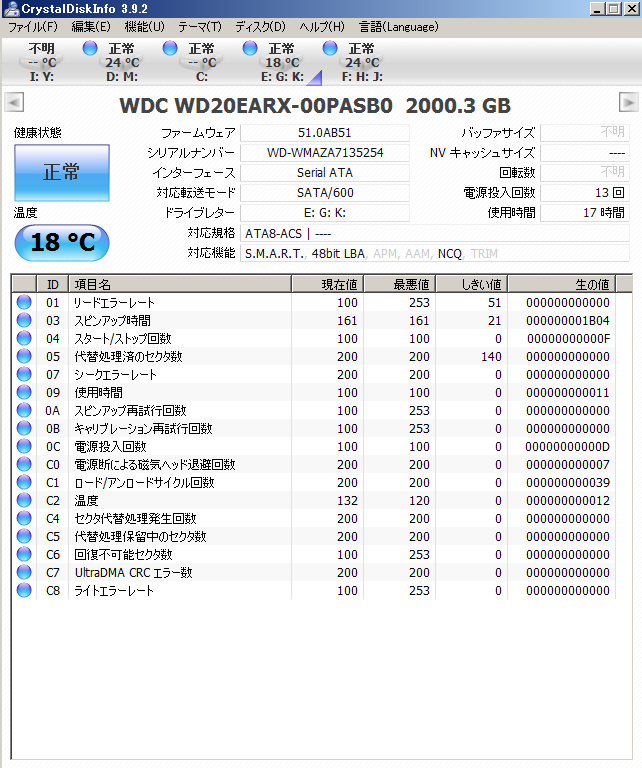Click the CrystalDiskInfo title bar app icon

(x=11, y=8)
